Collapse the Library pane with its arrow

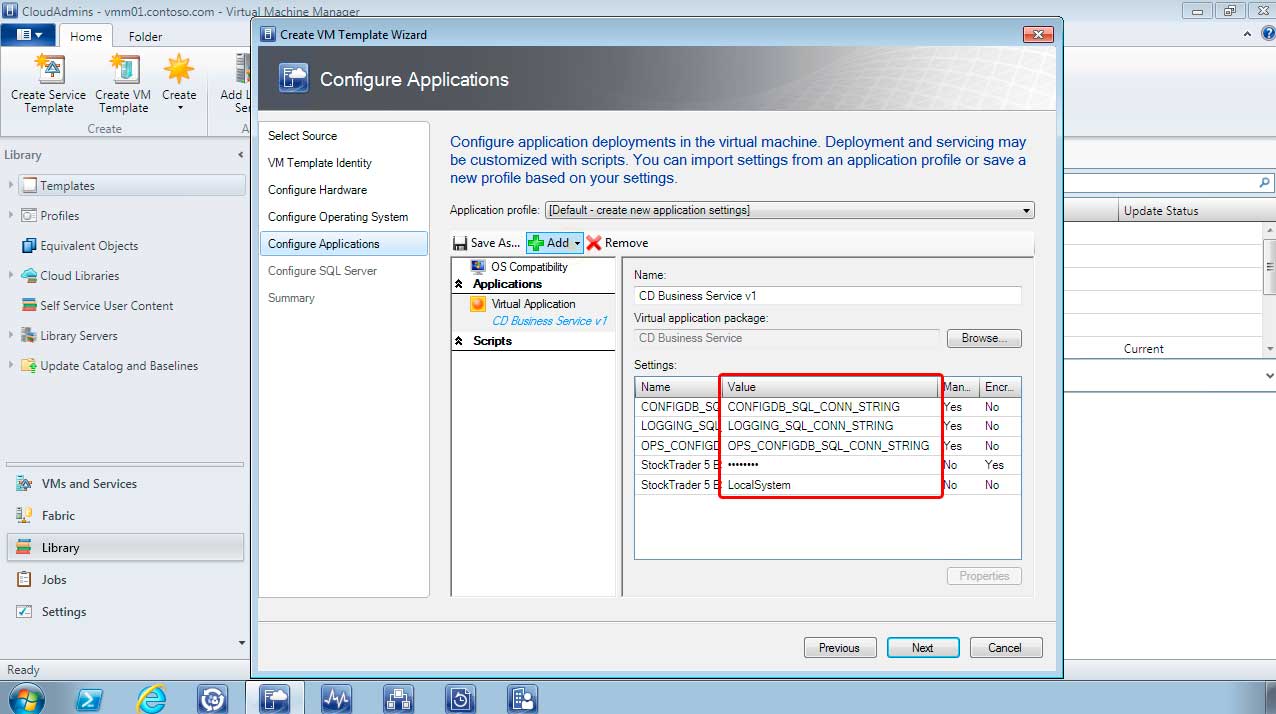(240, 155)
